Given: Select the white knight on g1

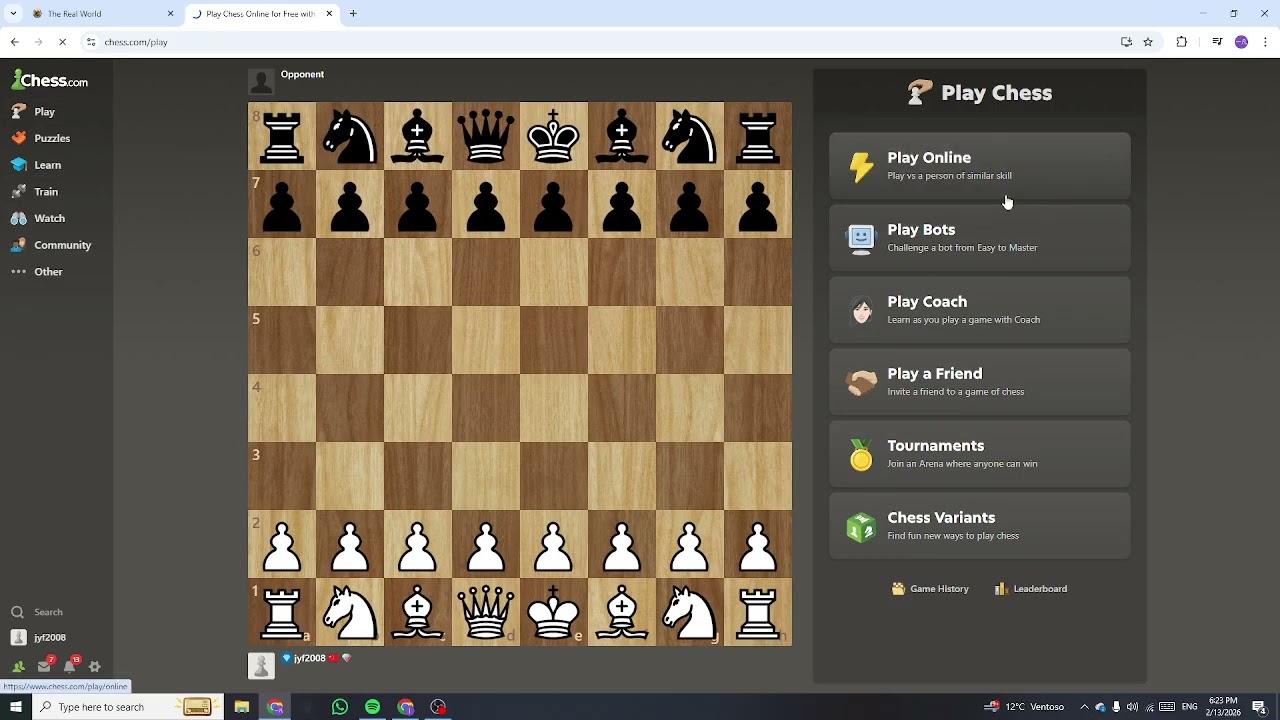Looking at the screenshot, I should point(690,612).
